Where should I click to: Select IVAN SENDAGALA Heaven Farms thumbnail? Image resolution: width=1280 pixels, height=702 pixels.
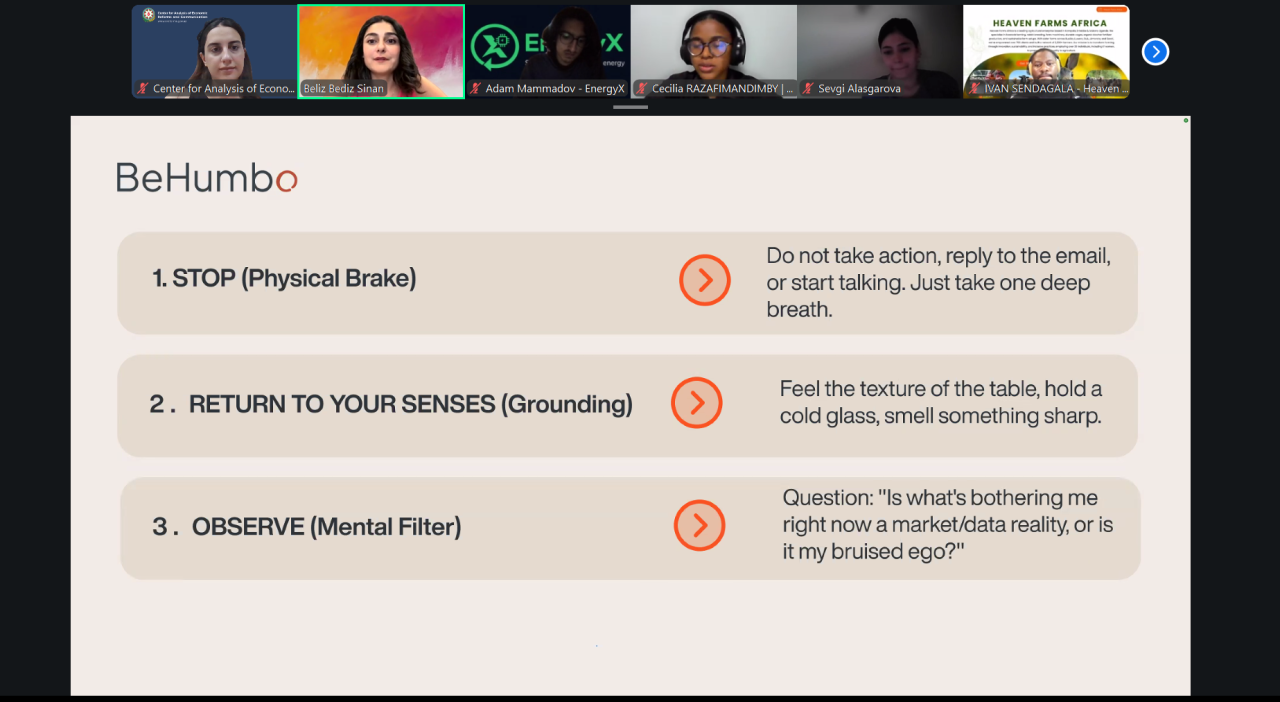(1046, 51)
